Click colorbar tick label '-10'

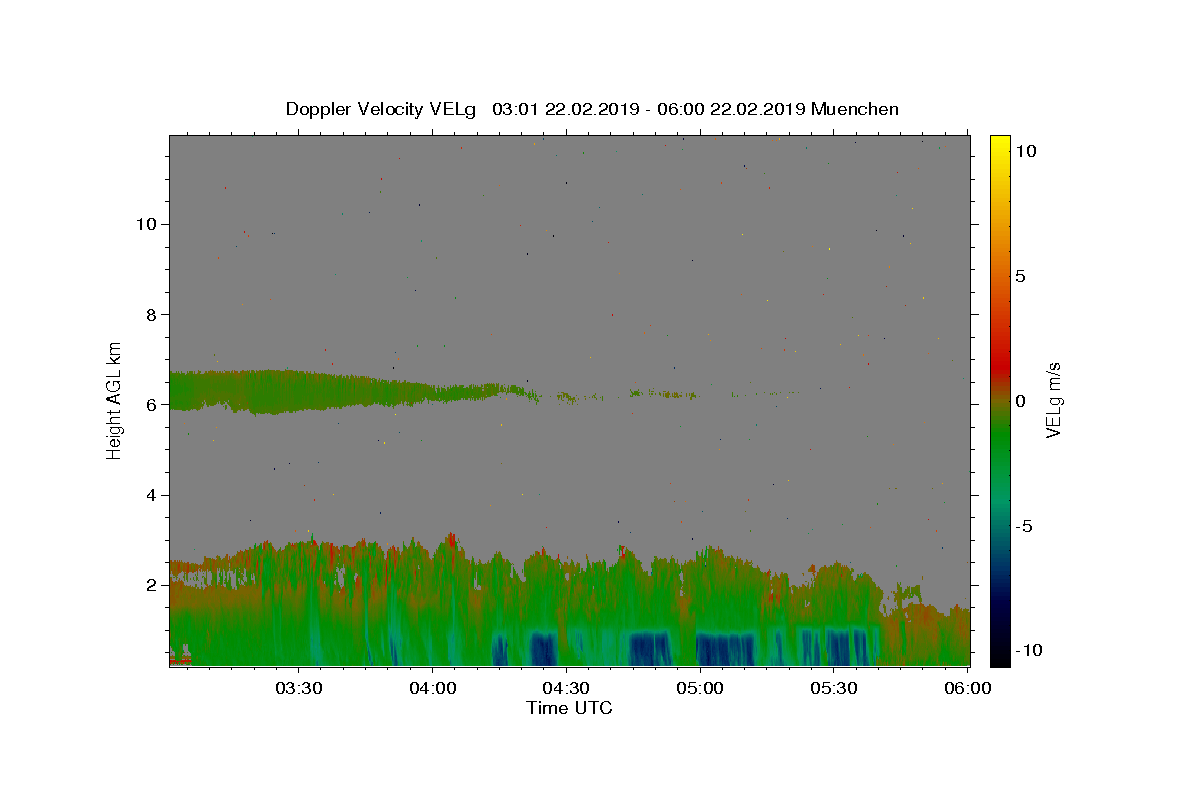[1027, 650]
